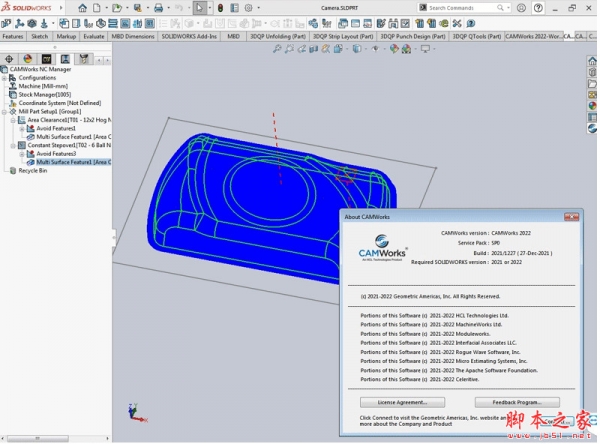Open the 3DQP Punch Design (Part) tab
This screenshot has width=600, height=444.
coord(413,36)
